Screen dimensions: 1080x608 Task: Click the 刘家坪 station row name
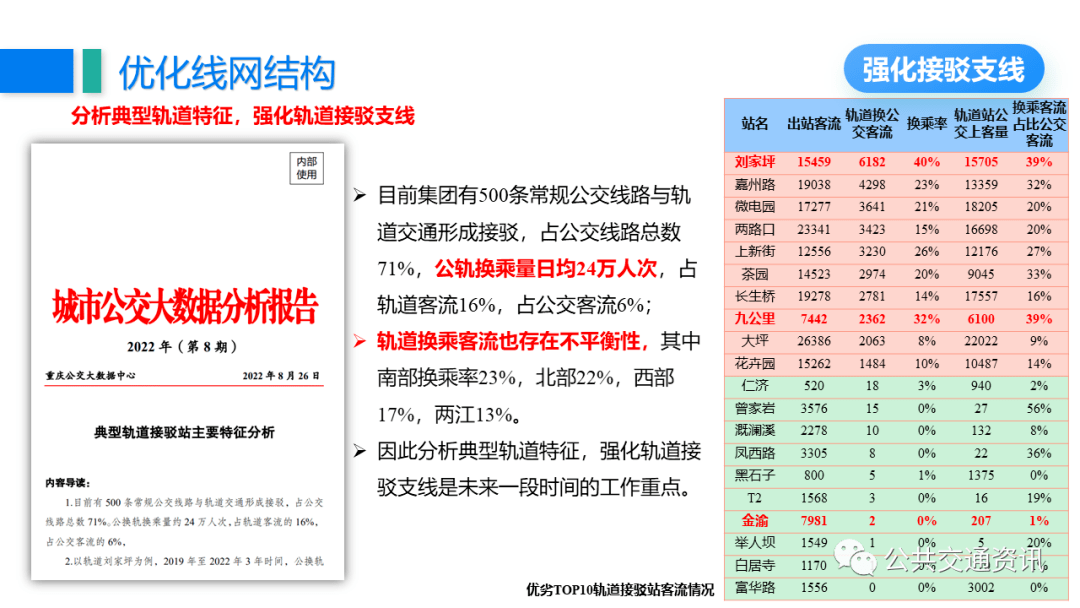point(755,162)
